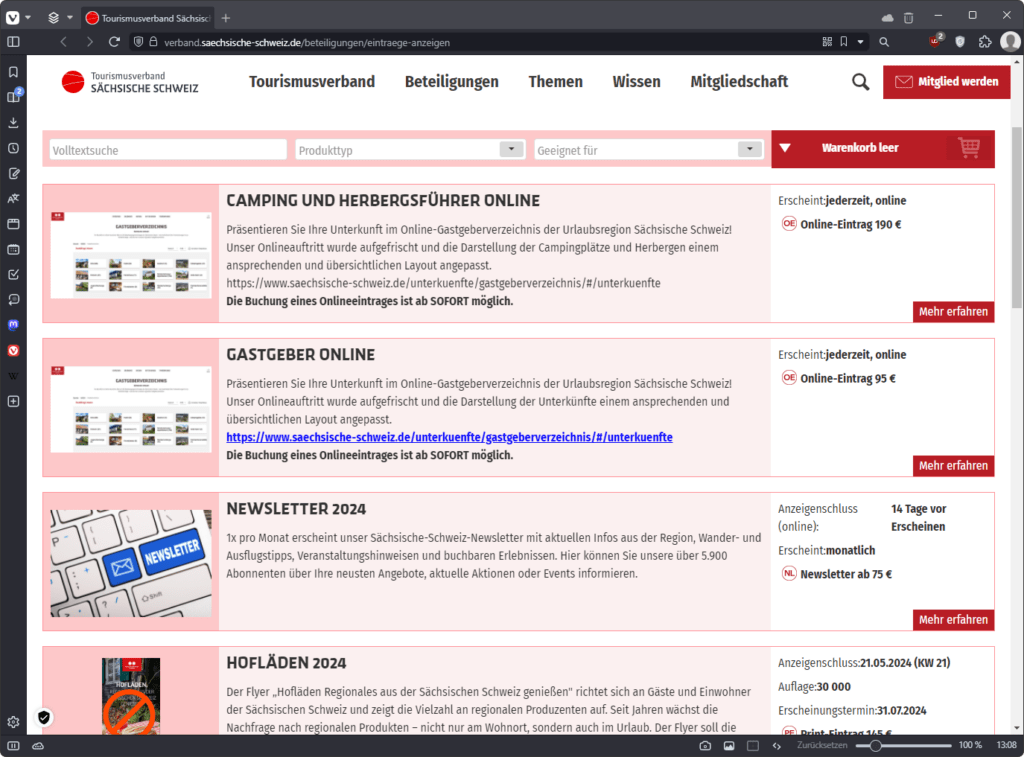Open the History panel in sidebar

[13, 148]
